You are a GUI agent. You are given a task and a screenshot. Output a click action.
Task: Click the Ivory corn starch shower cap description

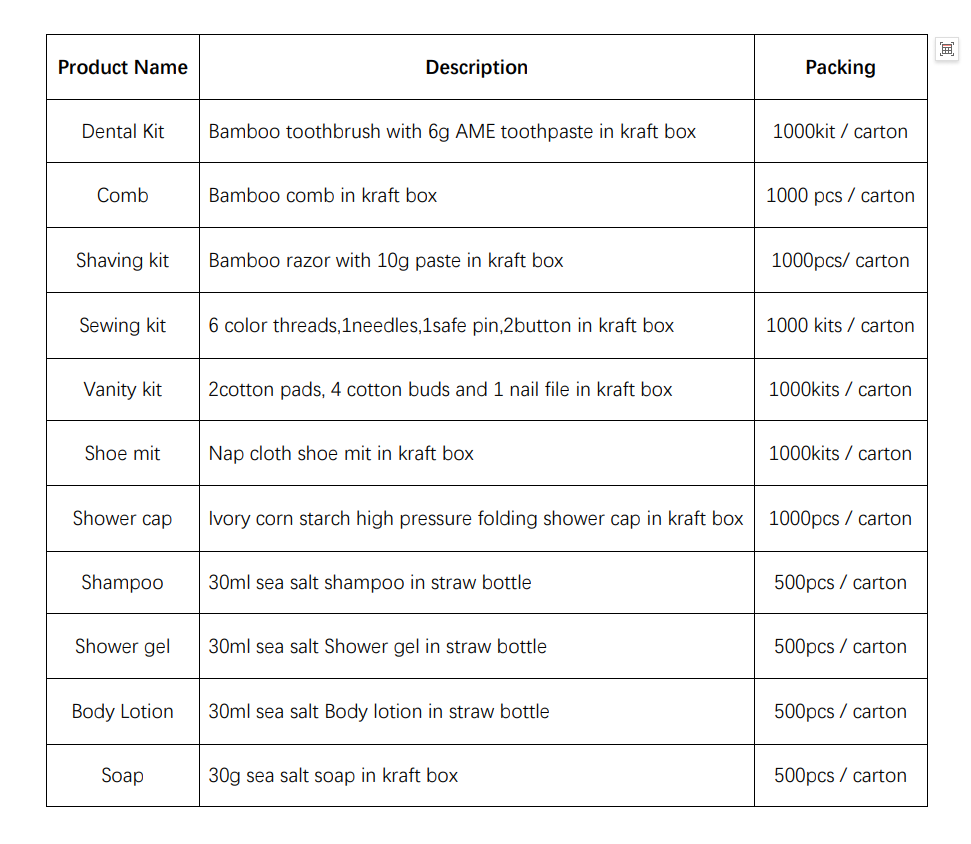coord(476,518)
